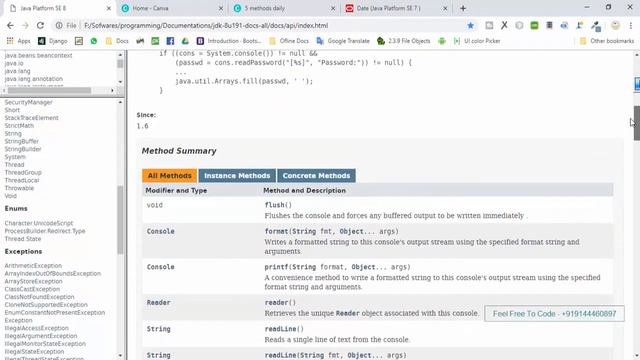
Task: Show Concrete Methods tab
Action: click(316, 176)
